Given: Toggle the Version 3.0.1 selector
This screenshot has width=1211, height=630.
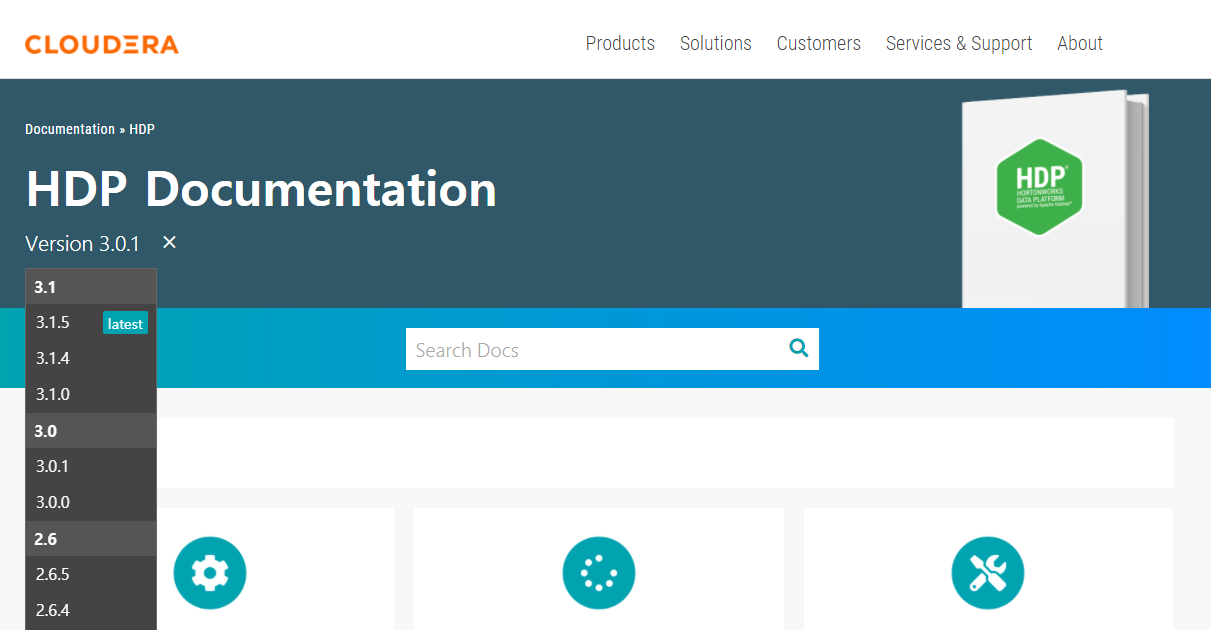Looking at the screenshot, I should pos(83,243).
